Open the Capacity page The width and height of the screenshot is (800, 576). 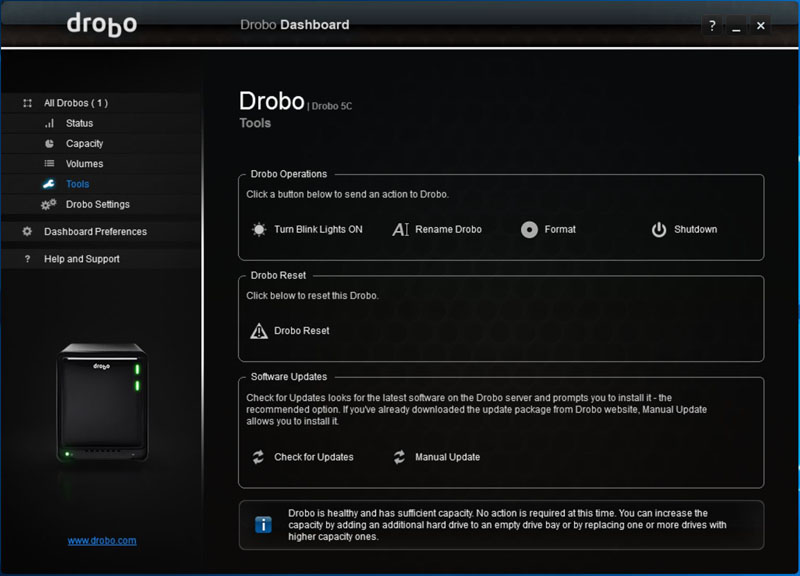[x=85, y=144]
